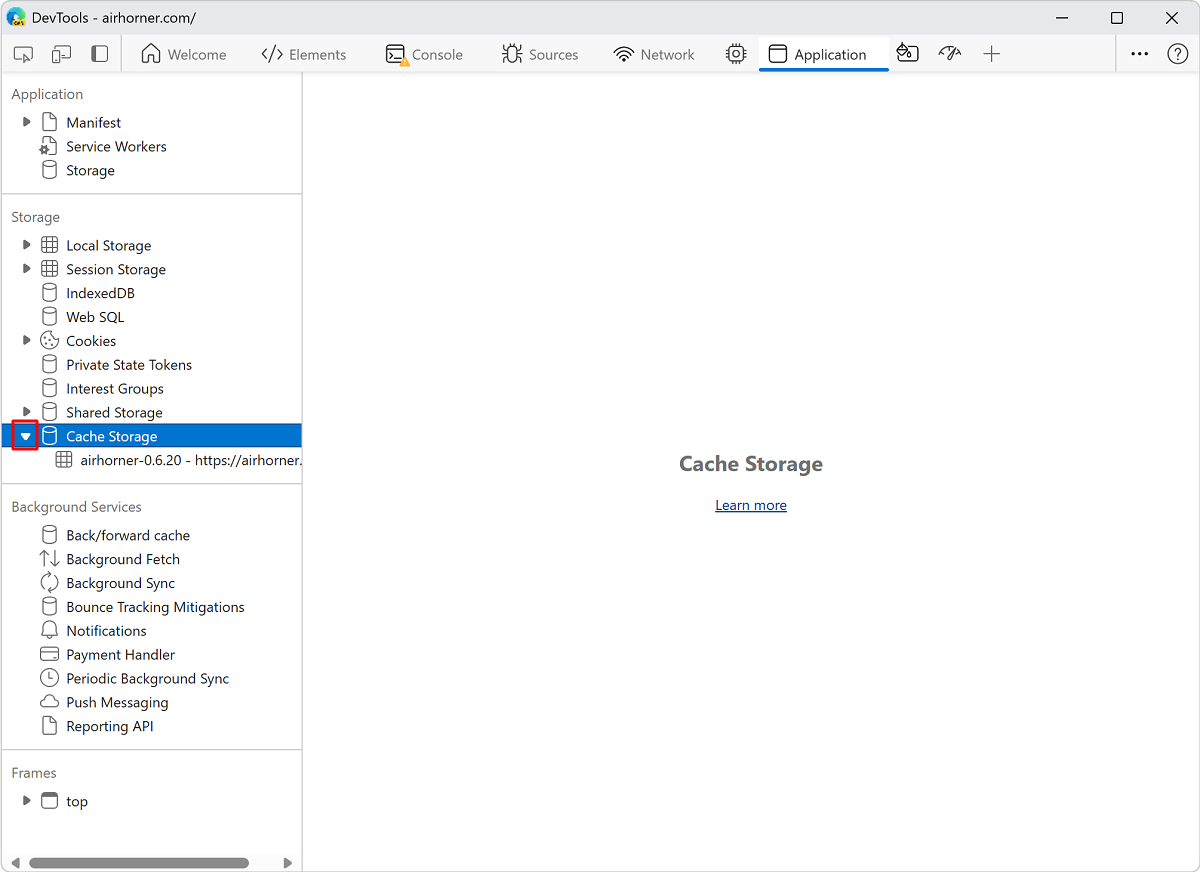This screenshot has height=872, width=1200.
Task: Select Background Sync under Background Services
Action: (x=120, y=583)
